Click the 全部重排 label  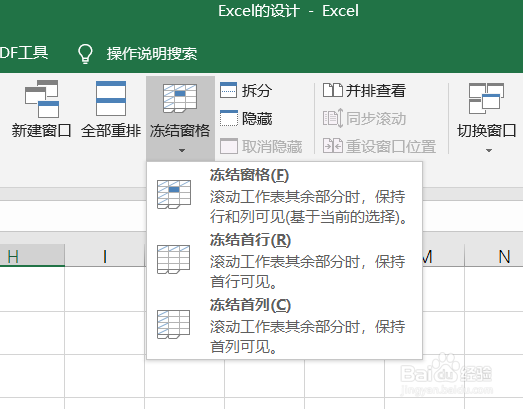[x=111, y=130]
